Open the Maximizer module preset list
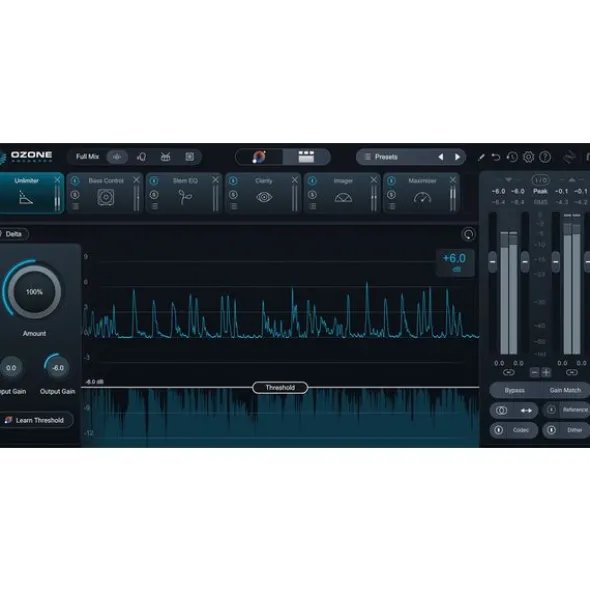 pyautogui.click(x=392, y=206)
